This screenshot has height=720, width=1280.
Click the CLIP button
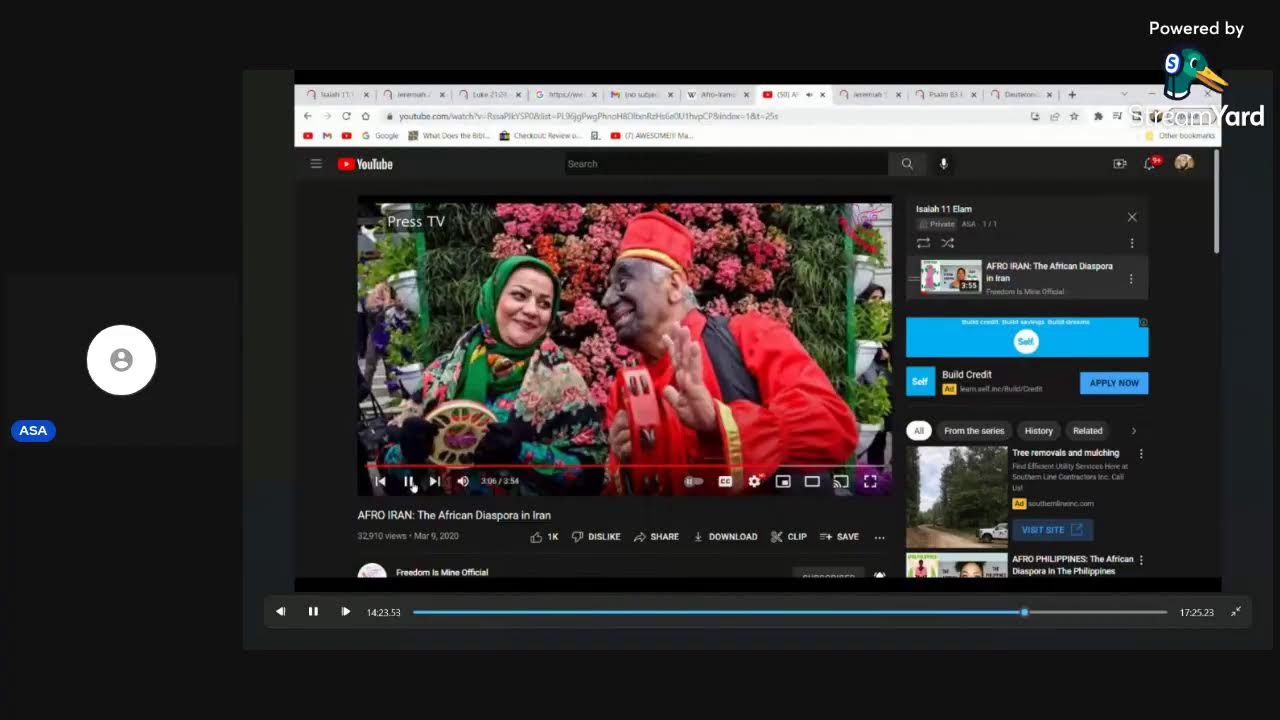tap(789, 537)
